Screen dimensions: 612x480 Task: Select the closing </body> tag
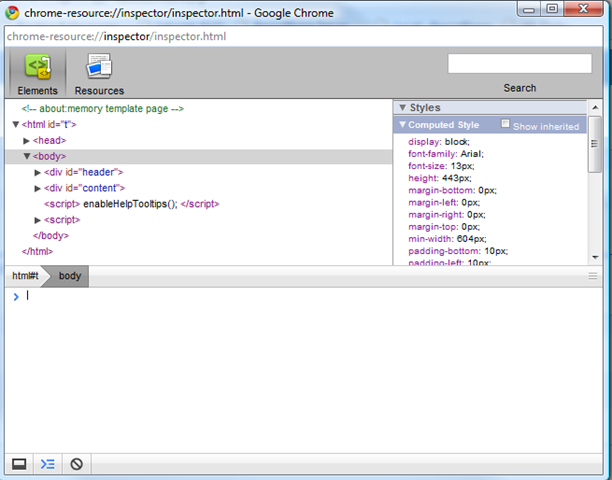pyautogui.click(x=51, y=236)
